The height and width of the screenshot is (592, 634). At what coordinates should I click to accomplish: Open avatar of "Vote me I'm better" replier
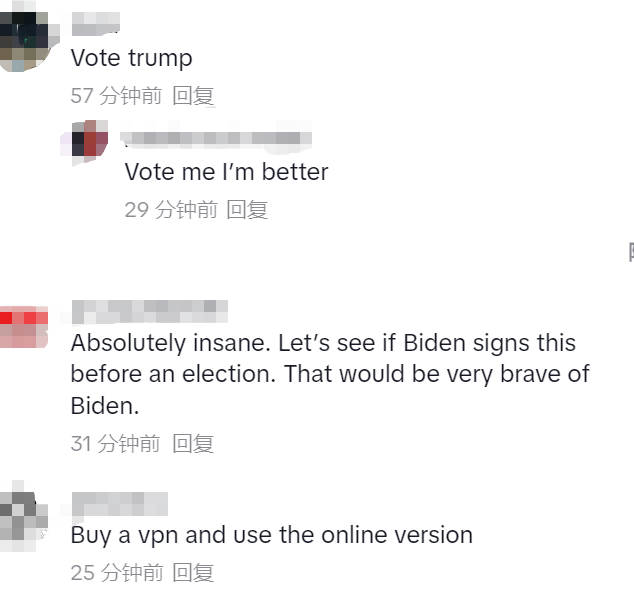point(90,139)
